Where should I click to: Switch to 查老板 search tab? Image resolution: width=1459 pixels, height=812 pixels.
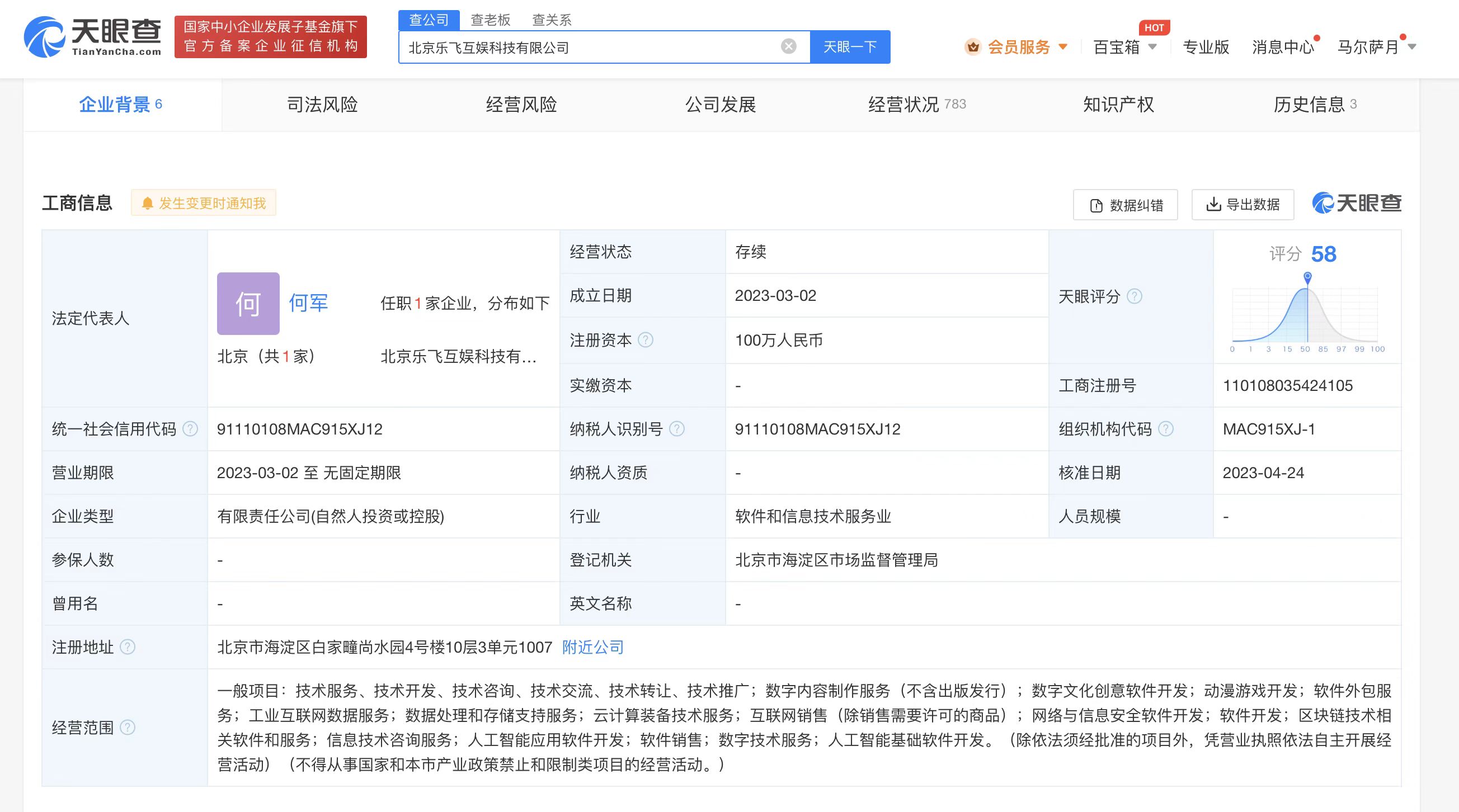click(x=491, y=20)
